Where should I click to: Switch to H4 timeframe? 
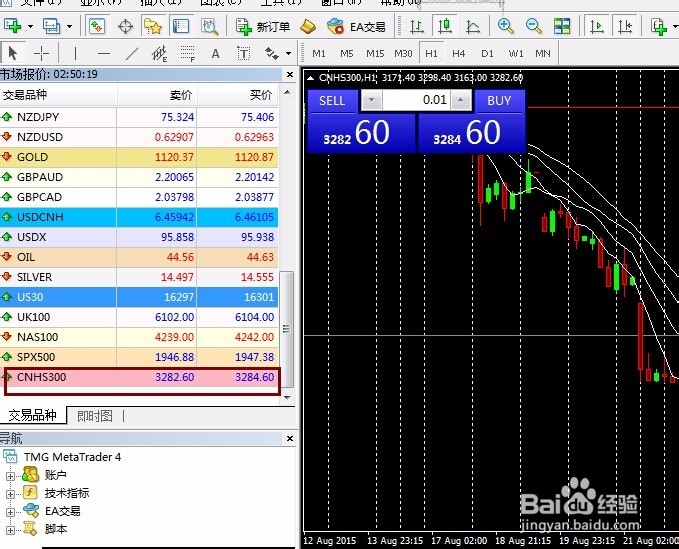pos(459,53)
